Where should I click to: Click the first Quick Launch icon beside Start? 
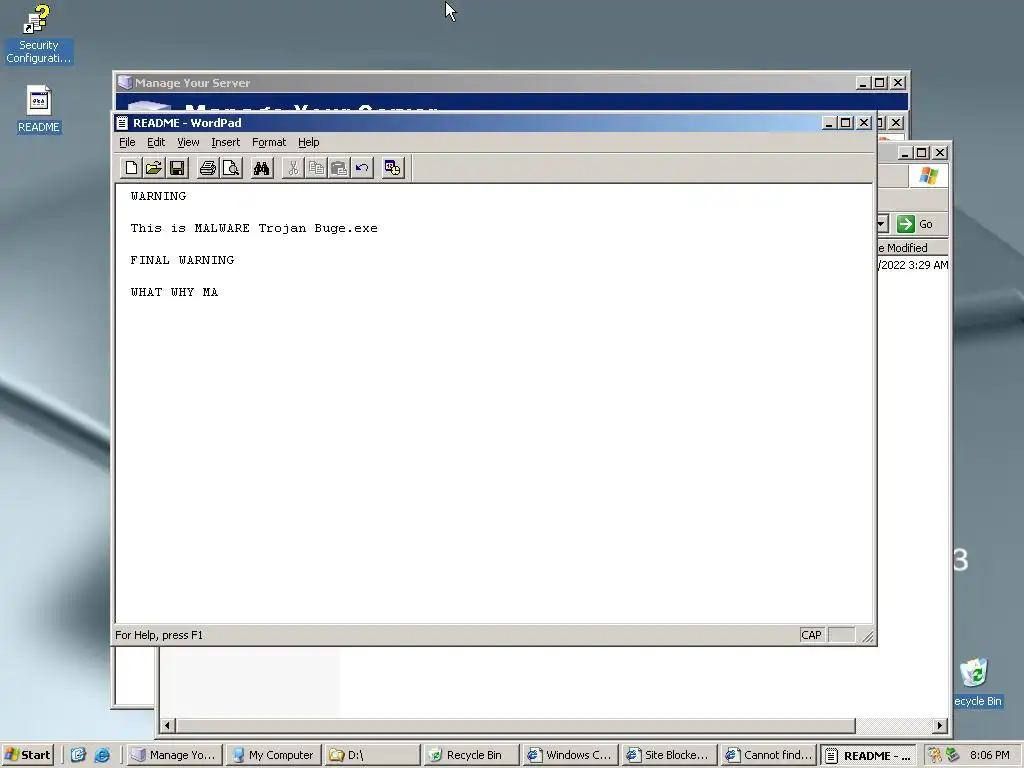pos(78,755)
